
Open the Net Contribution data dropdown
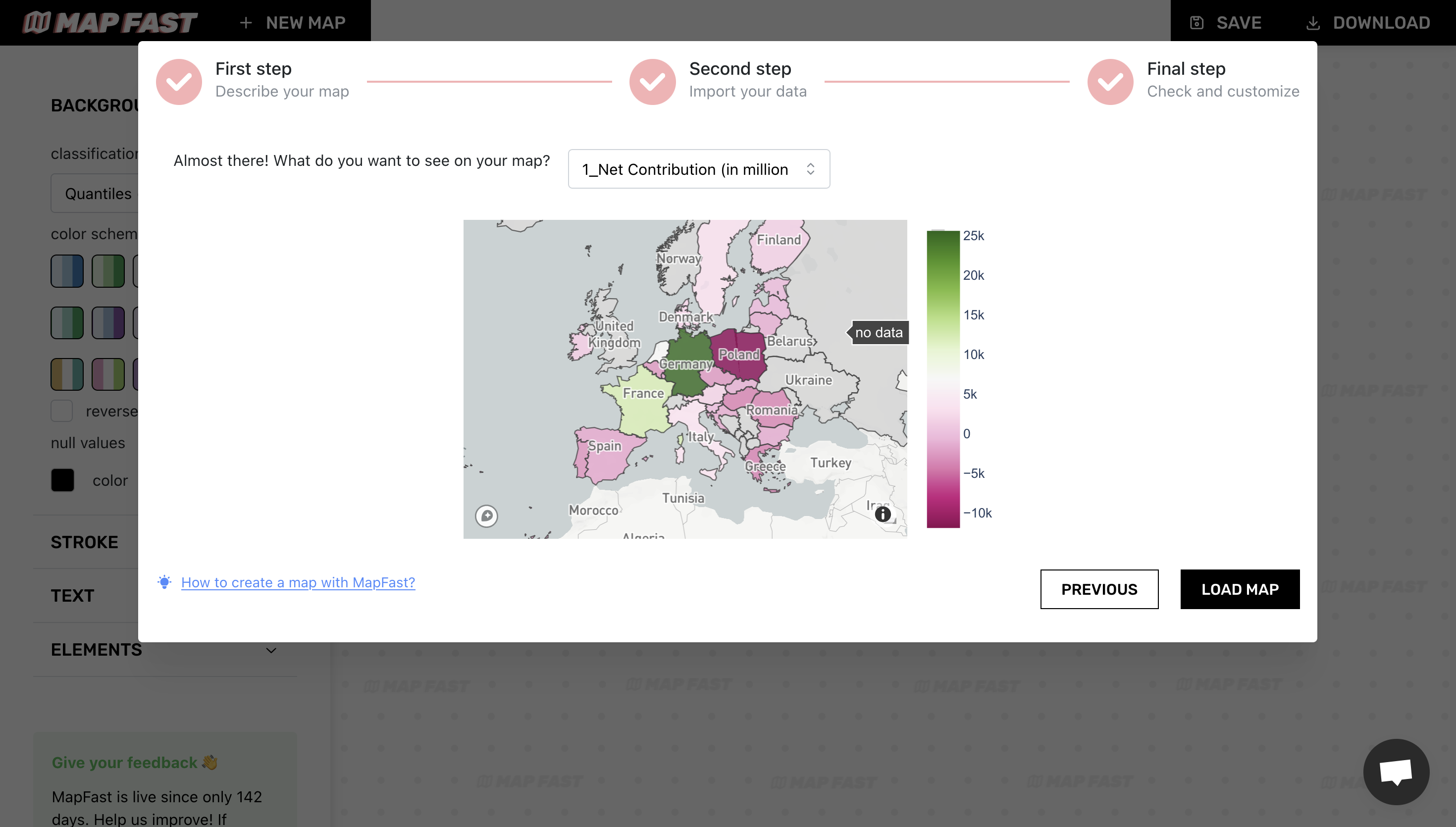pos(698,168)
